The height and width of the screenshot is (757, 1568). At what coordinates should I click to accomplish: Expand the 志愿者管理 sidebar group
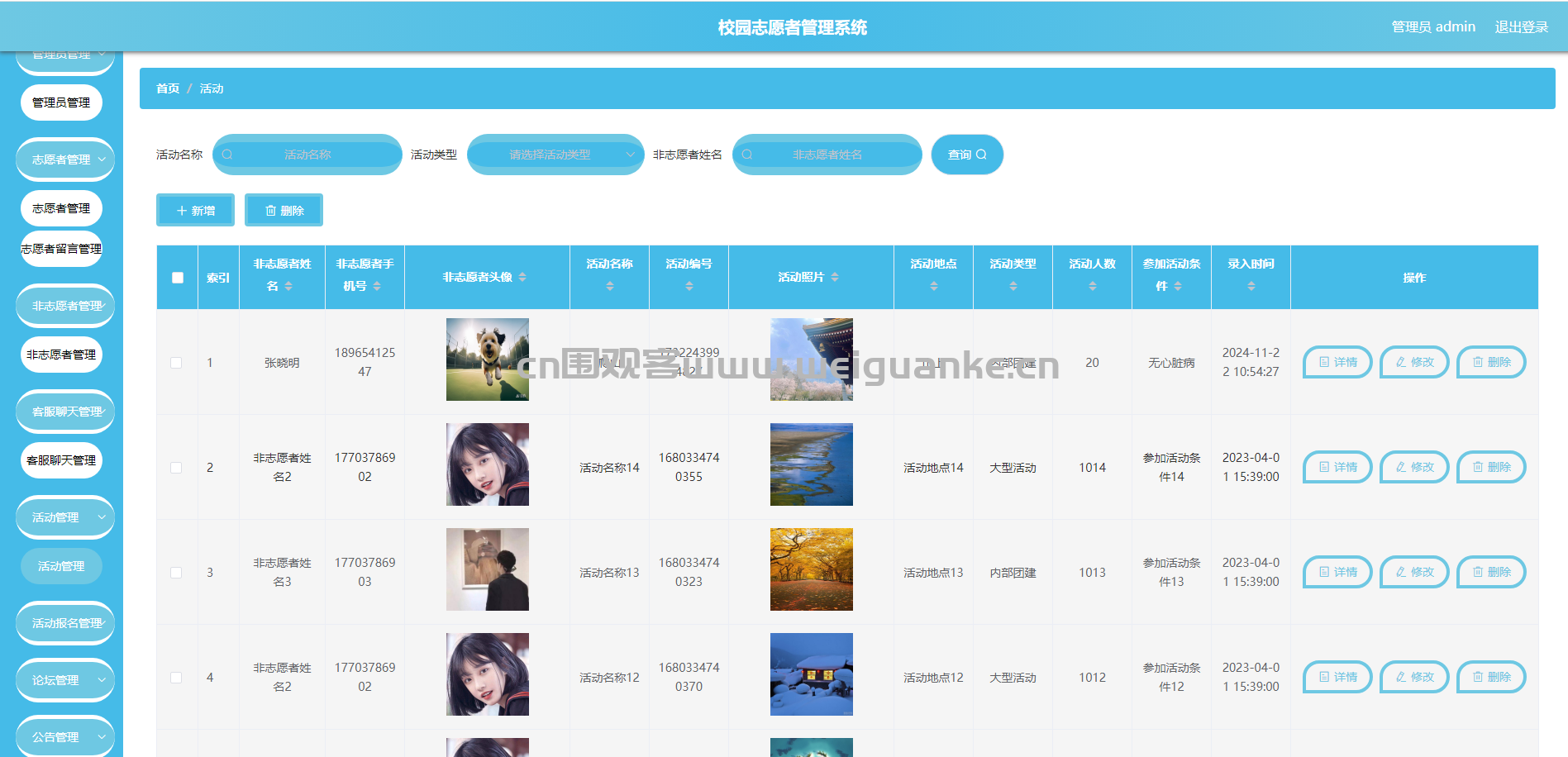[x=65, y=159]
